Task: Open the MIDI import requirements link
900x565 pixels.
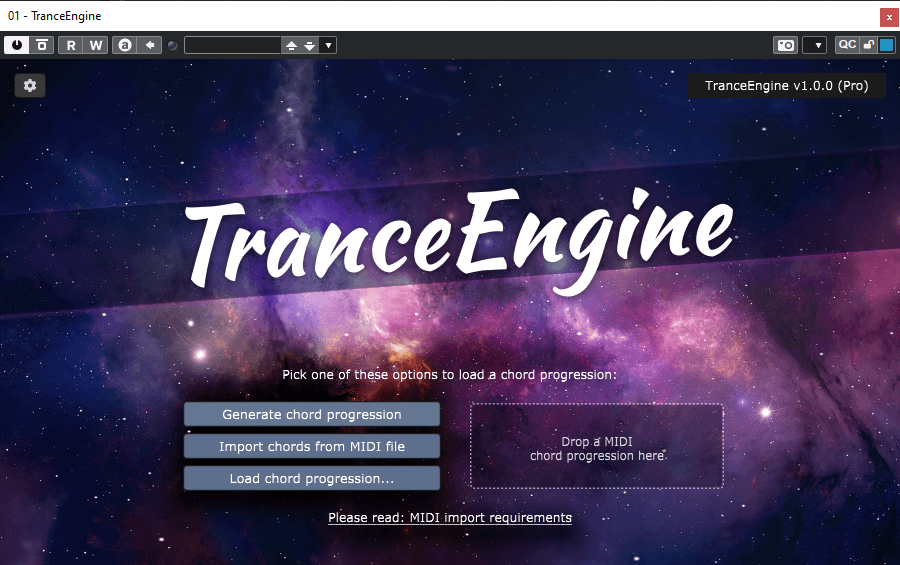Action: 450,517
